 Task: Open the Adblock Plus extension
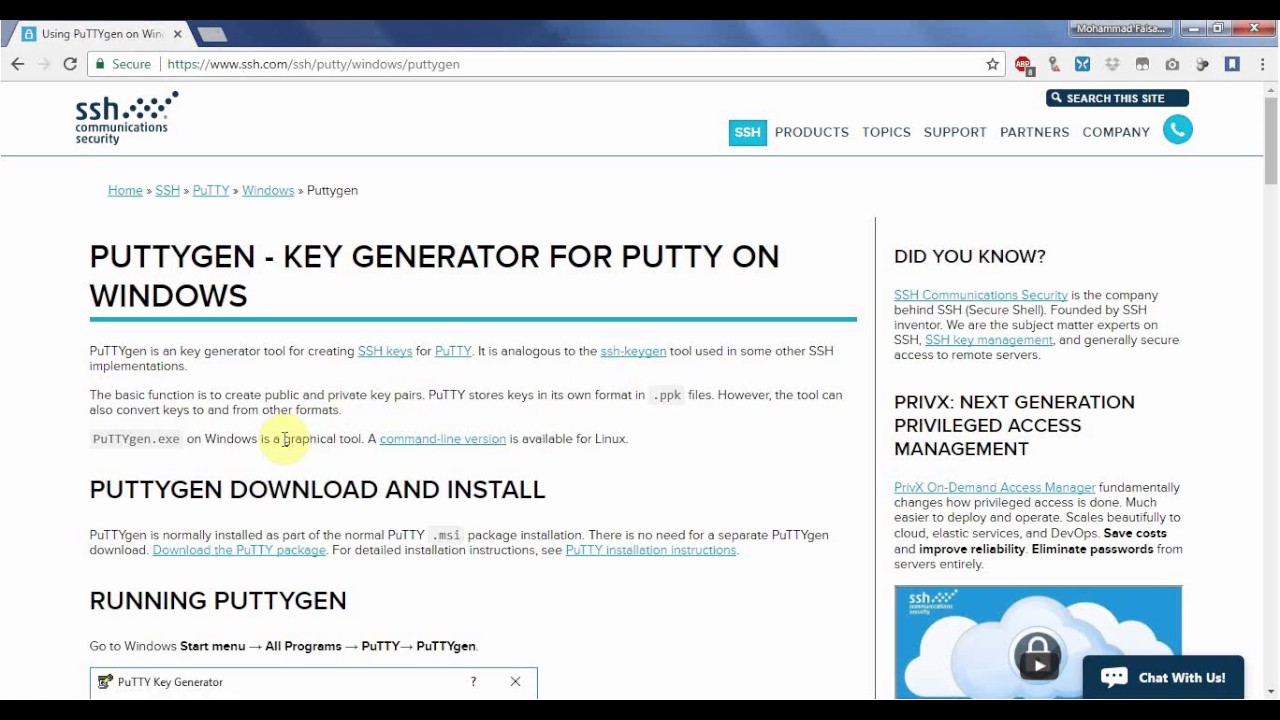click(x=1023, y=64)
